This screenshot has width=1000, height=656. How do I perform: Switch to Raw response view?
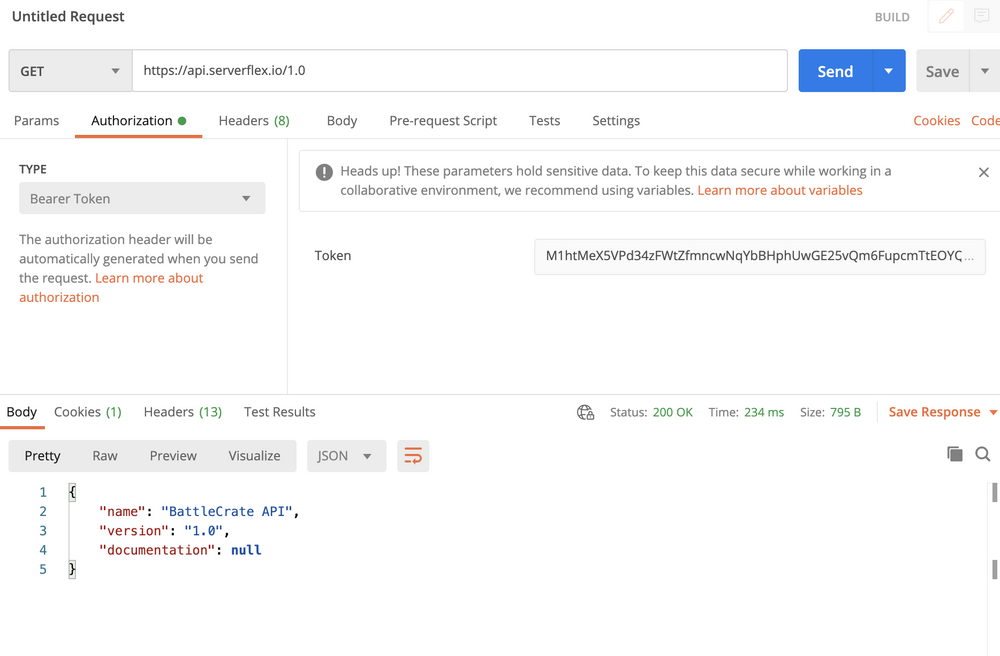[x=105, y=456]
